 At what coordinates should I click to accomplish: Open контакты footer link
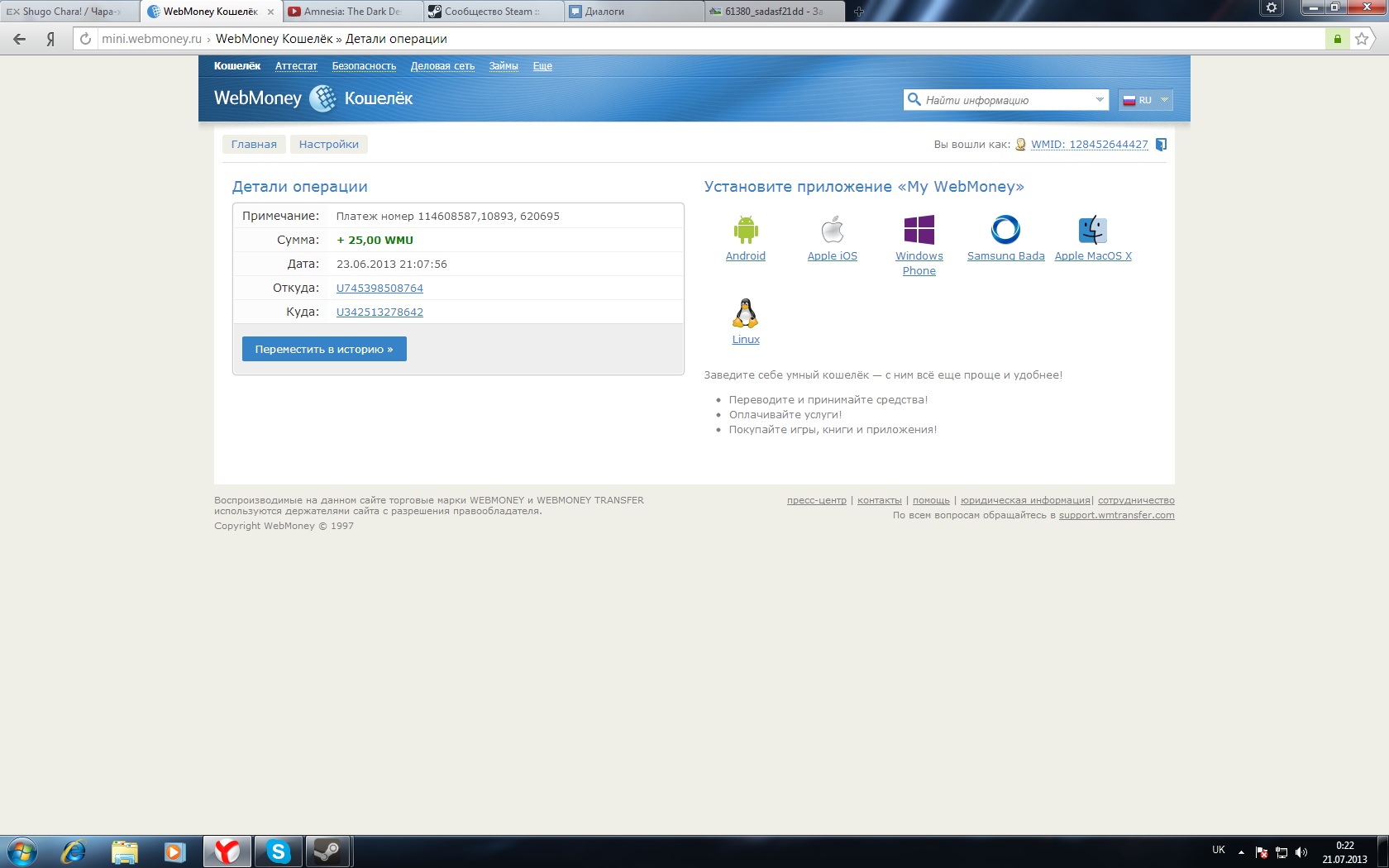[880, 500]
